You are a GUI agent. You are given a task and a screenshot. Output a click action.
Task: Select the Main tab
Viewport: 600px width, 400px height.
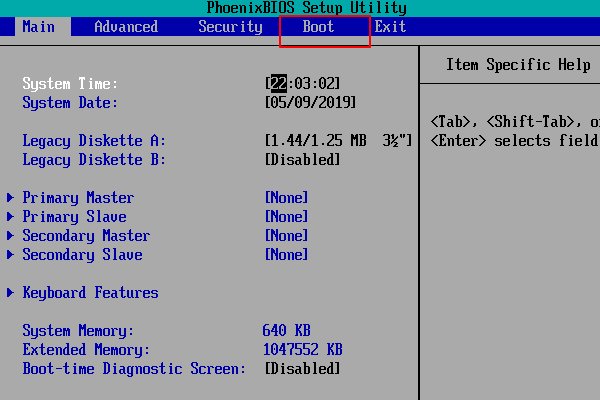[x=39, y=27]
